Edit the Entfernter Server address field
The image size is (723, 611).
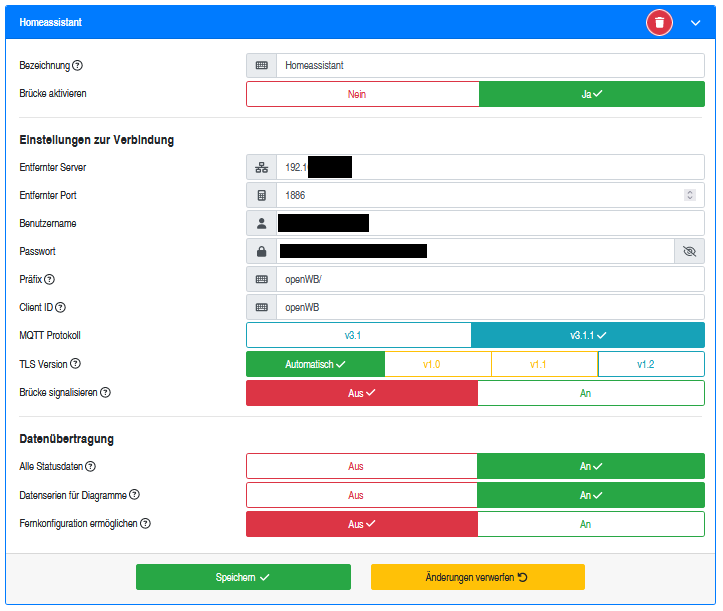[490, 167]
